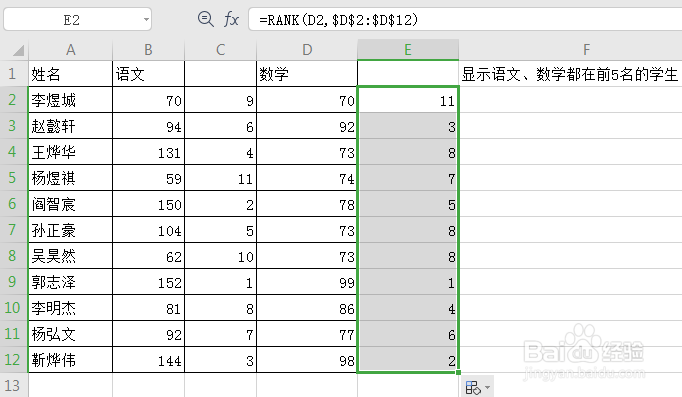Click the zoom magnifier icon beside fx

pyautogui.click(x=205, y=19)
